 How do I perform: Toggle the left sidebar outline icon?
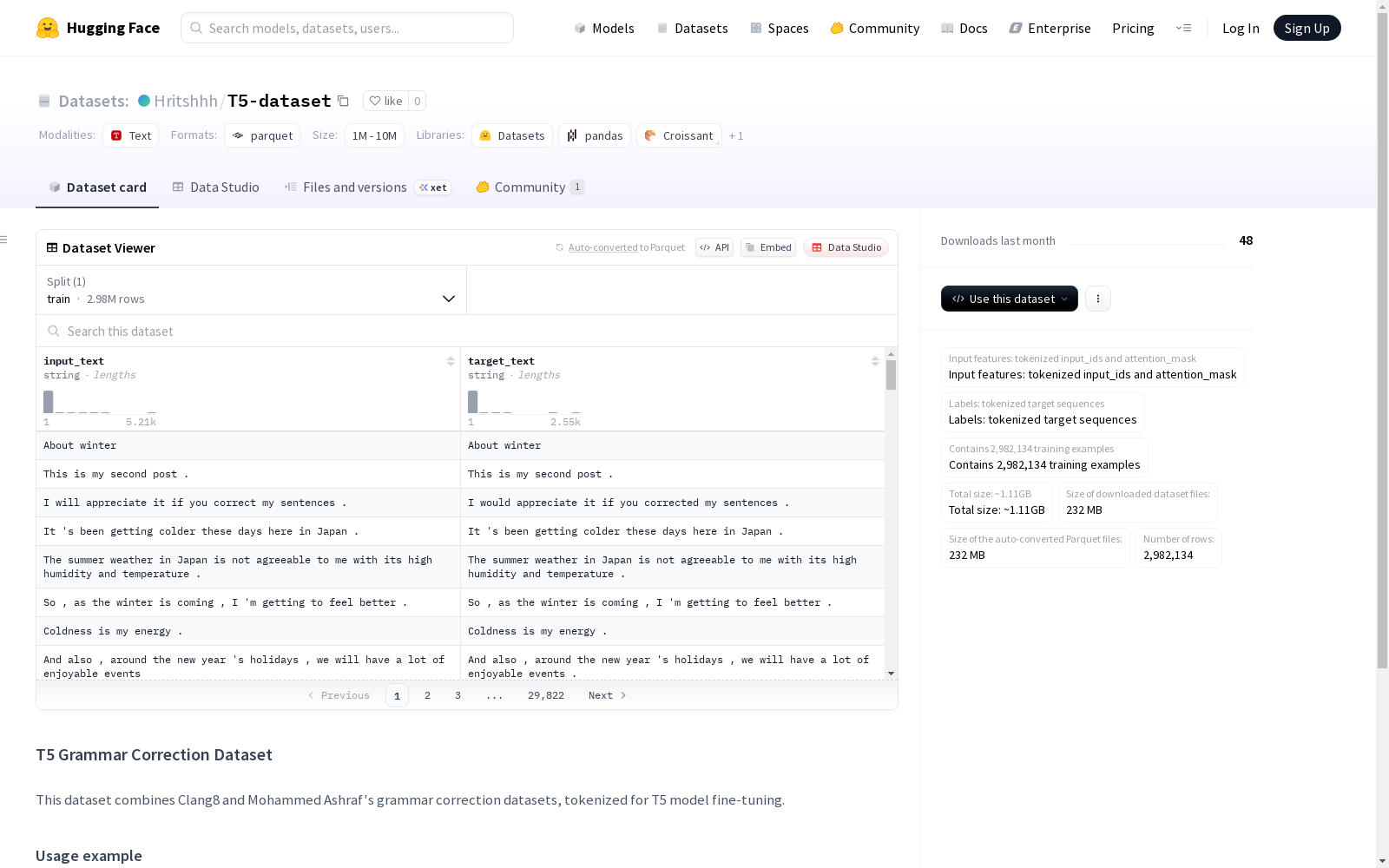tap(4, 240)
